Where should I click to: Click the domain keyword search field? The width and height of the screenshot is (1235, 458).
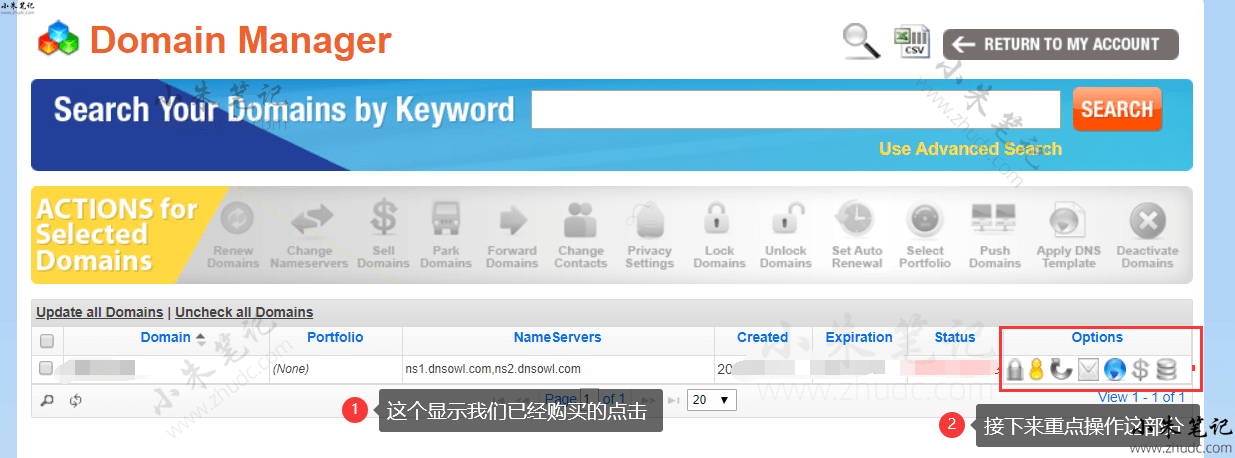coord(795,110)
